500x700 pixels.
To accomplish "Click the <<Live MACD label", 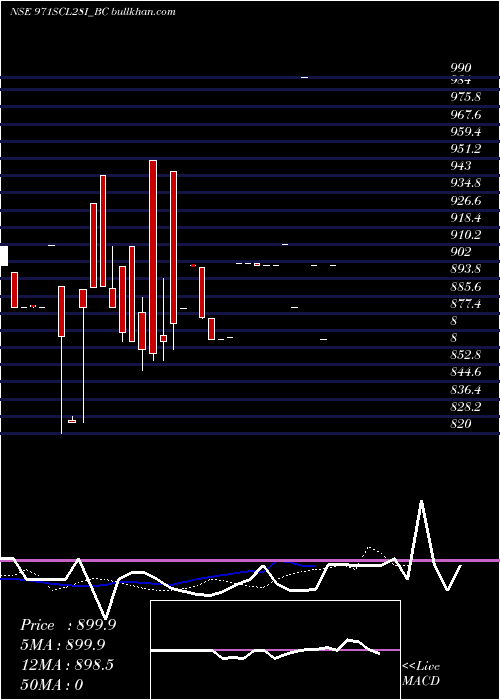I will pos(421,674).
